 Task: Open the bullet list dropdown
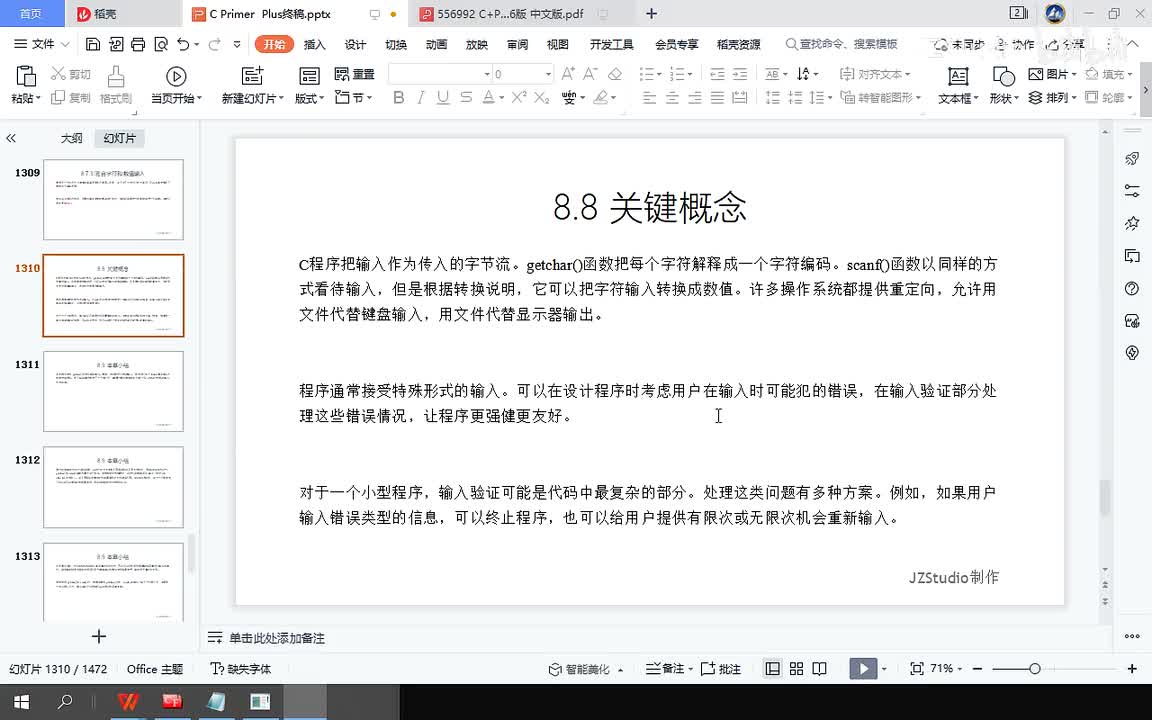coord(659,74)
